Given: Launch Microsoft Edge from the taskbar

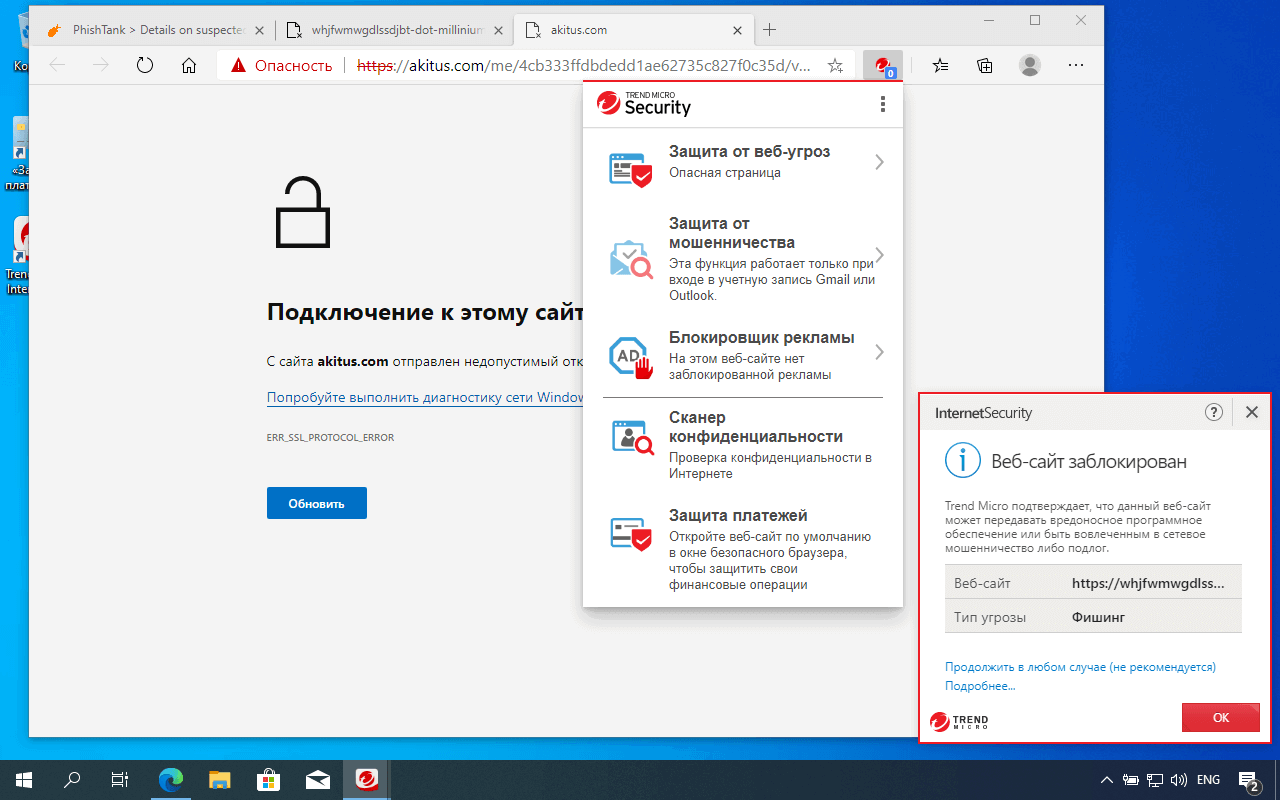Looking at the screenshot, I should click(x=172, y=780).
